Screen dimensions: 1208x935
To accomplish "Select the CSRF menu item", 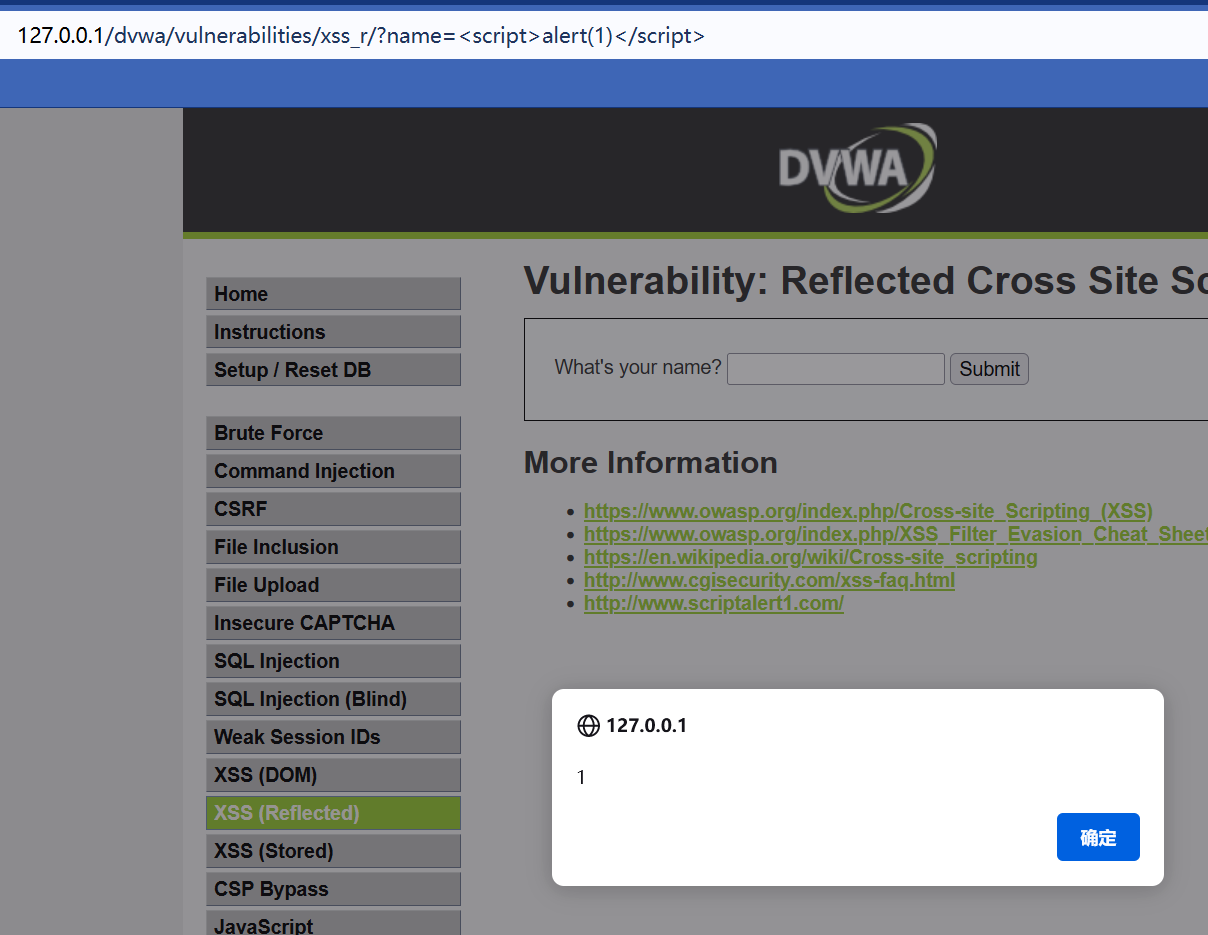I will pyautogui.click(x=333, y=509).
